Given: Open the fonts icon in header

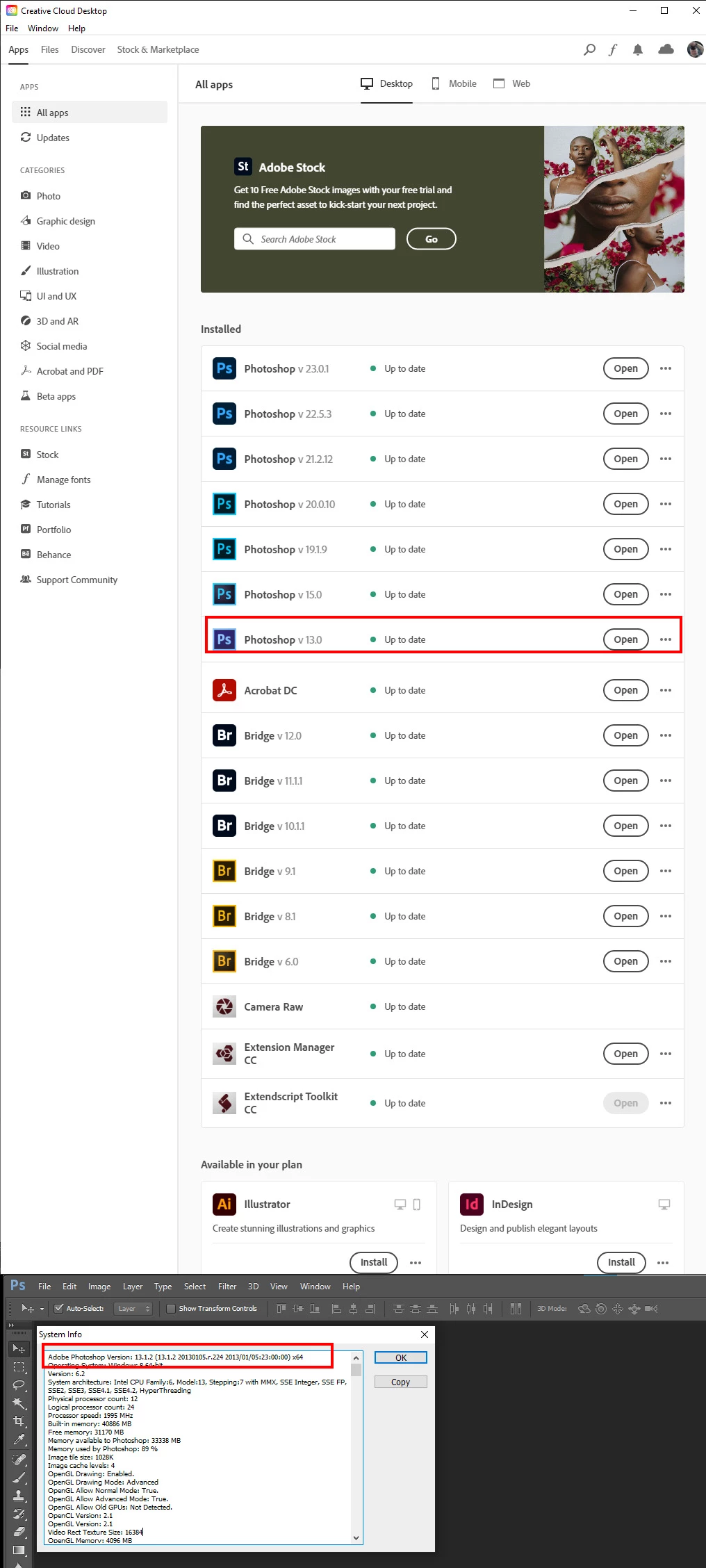Looking at the screenshot, I should point(613,49).
